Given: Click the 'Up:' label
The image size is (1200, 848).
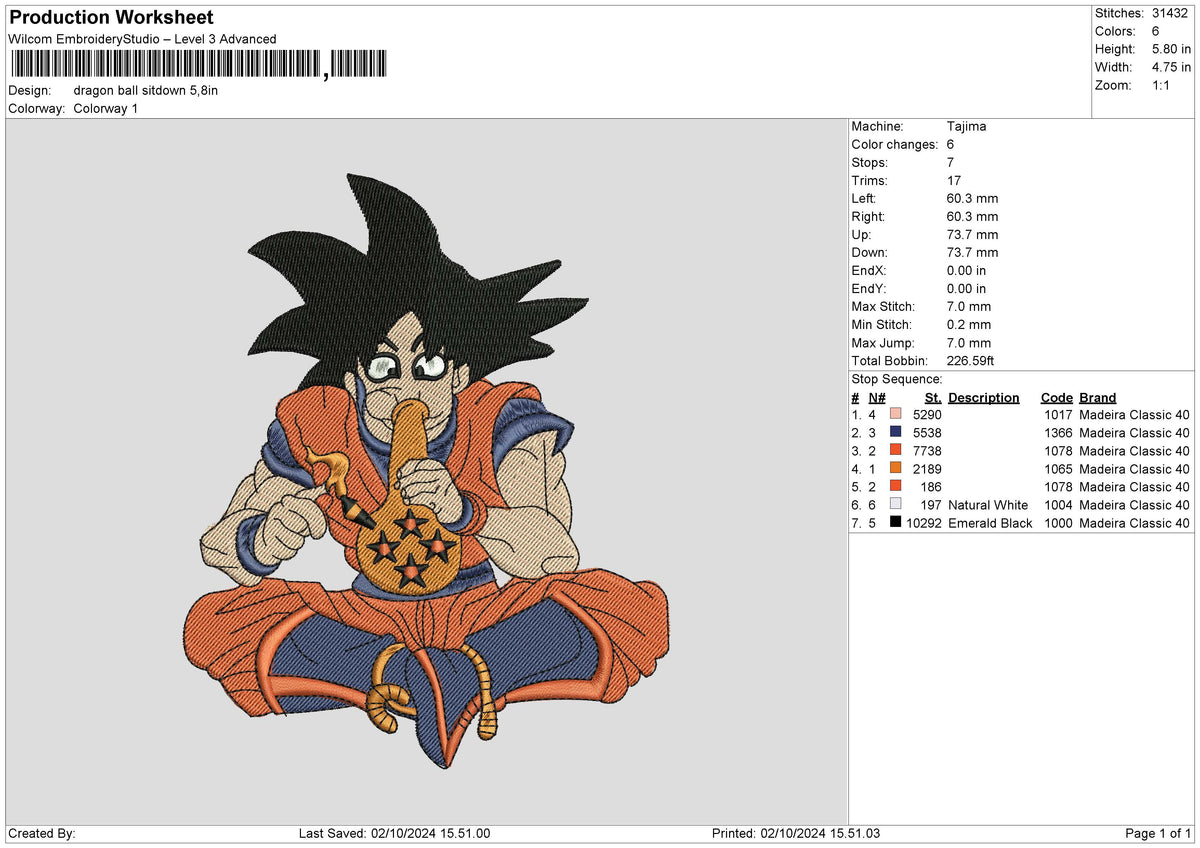Looking at the screenshot, I should click(861, 234).
